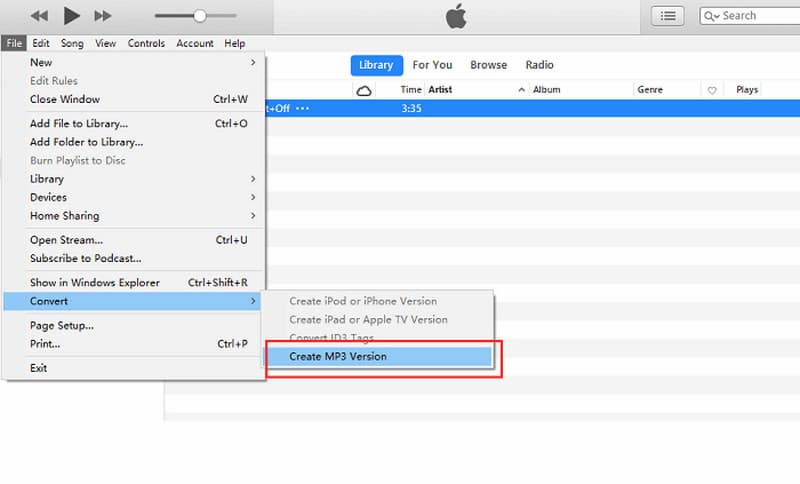Focus the Search input field
The height and width of the screenshot is (484, 800).
[x=750, y=16]
